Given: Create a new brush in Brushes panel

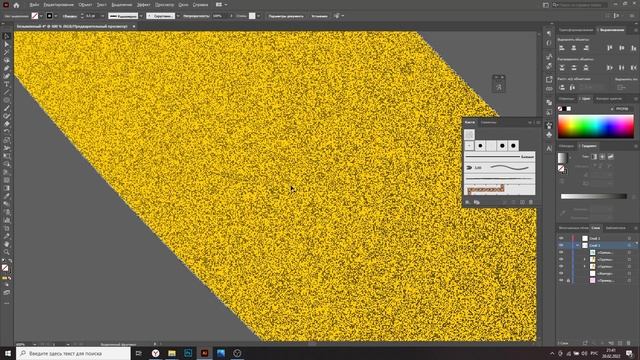Looking at the screenshot, I should point(522,202).
